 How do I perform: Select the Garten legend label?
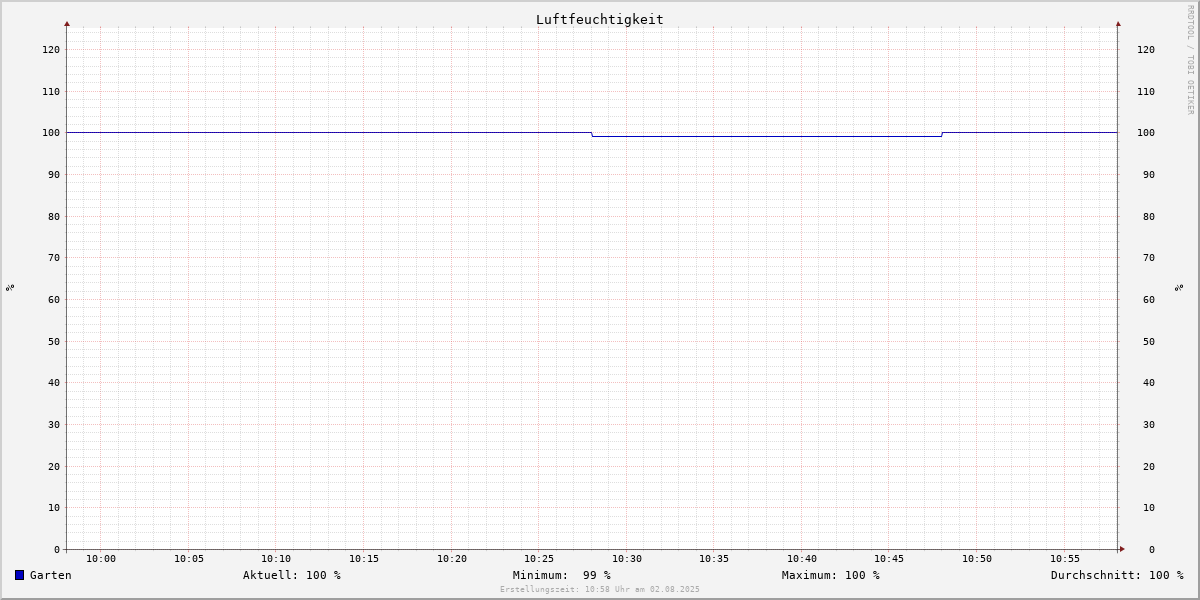coord(51,575)
